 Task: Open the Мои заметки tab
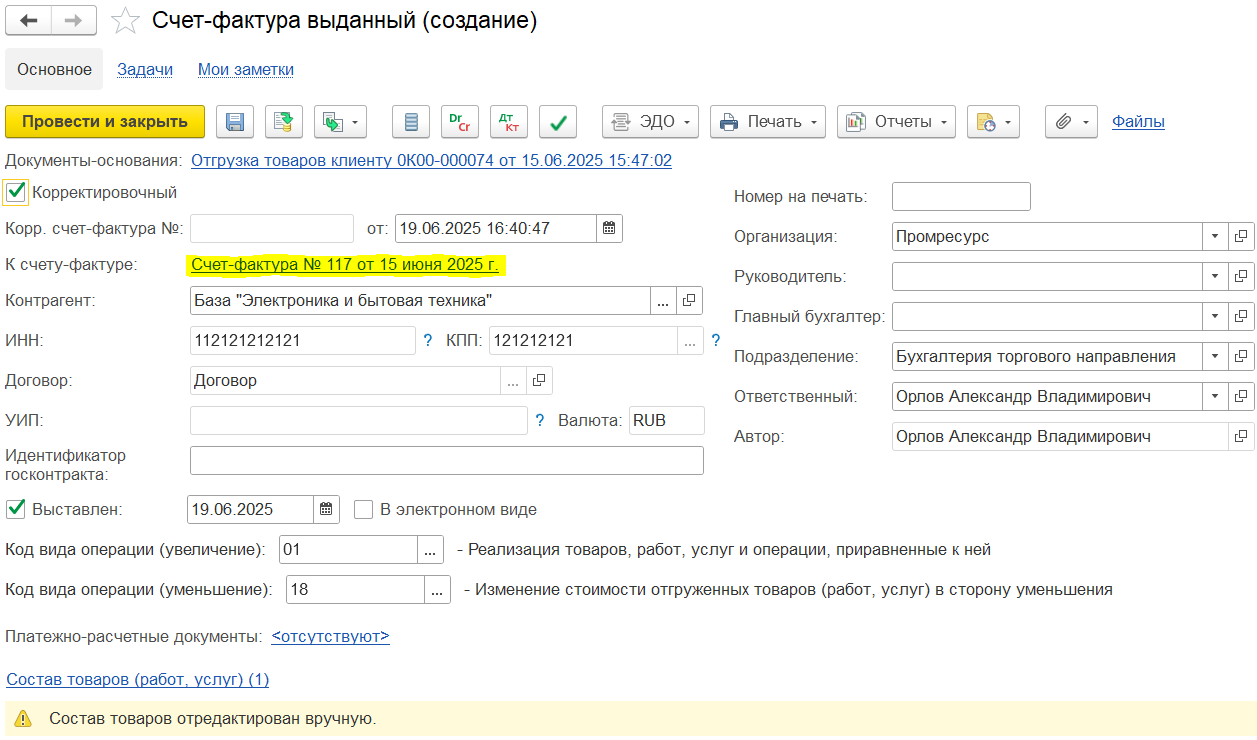(246, 69)
